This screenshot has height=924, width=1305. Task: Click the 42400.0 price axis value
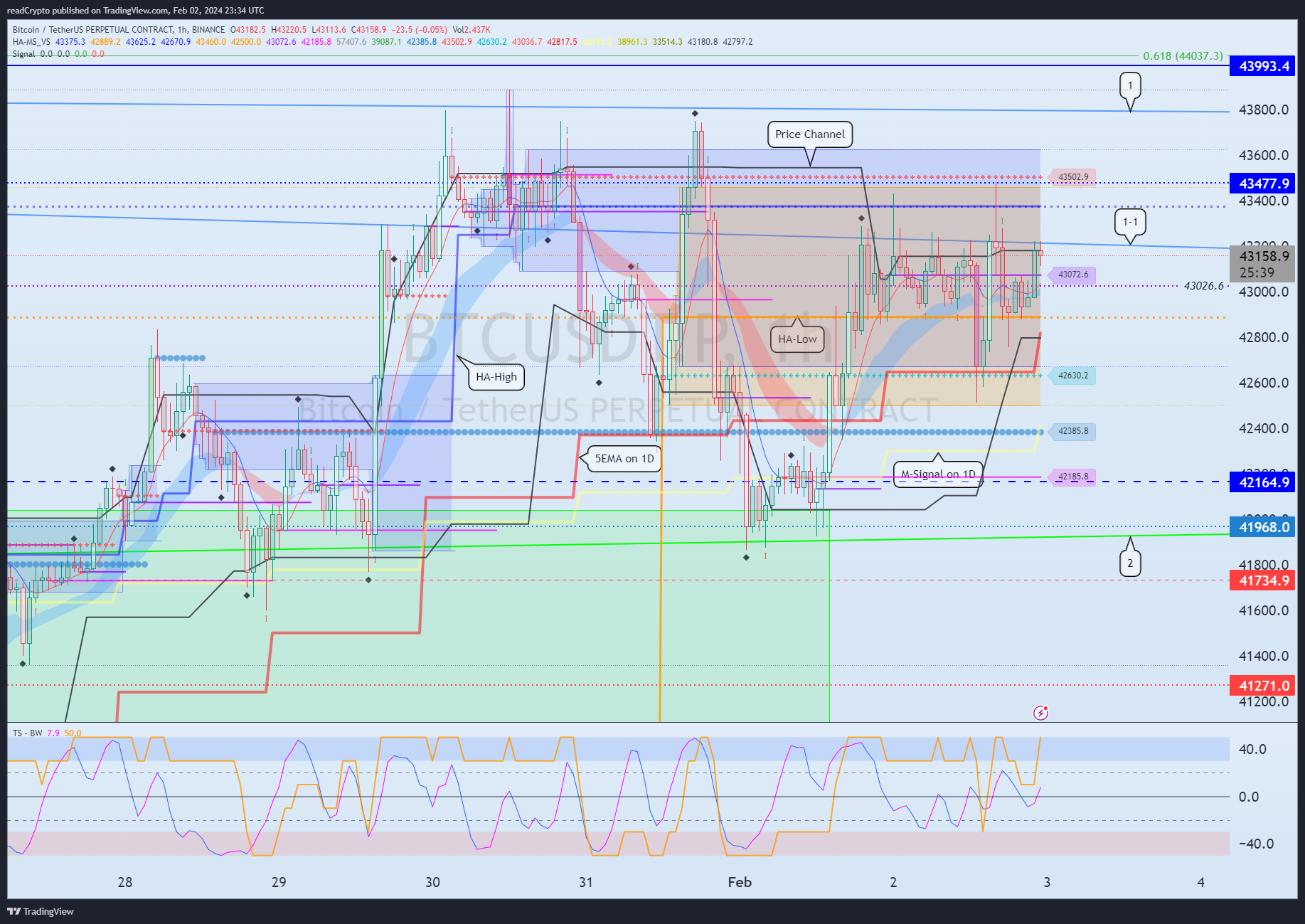(x=1263, y=428)
